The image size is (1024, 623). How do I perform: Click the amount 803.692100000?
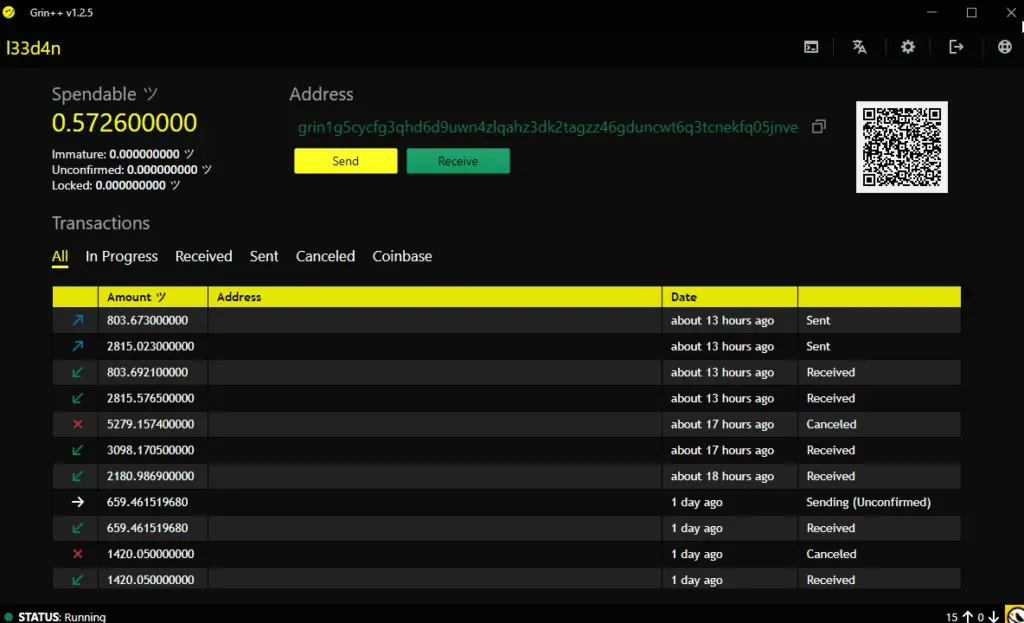[148, 372]
